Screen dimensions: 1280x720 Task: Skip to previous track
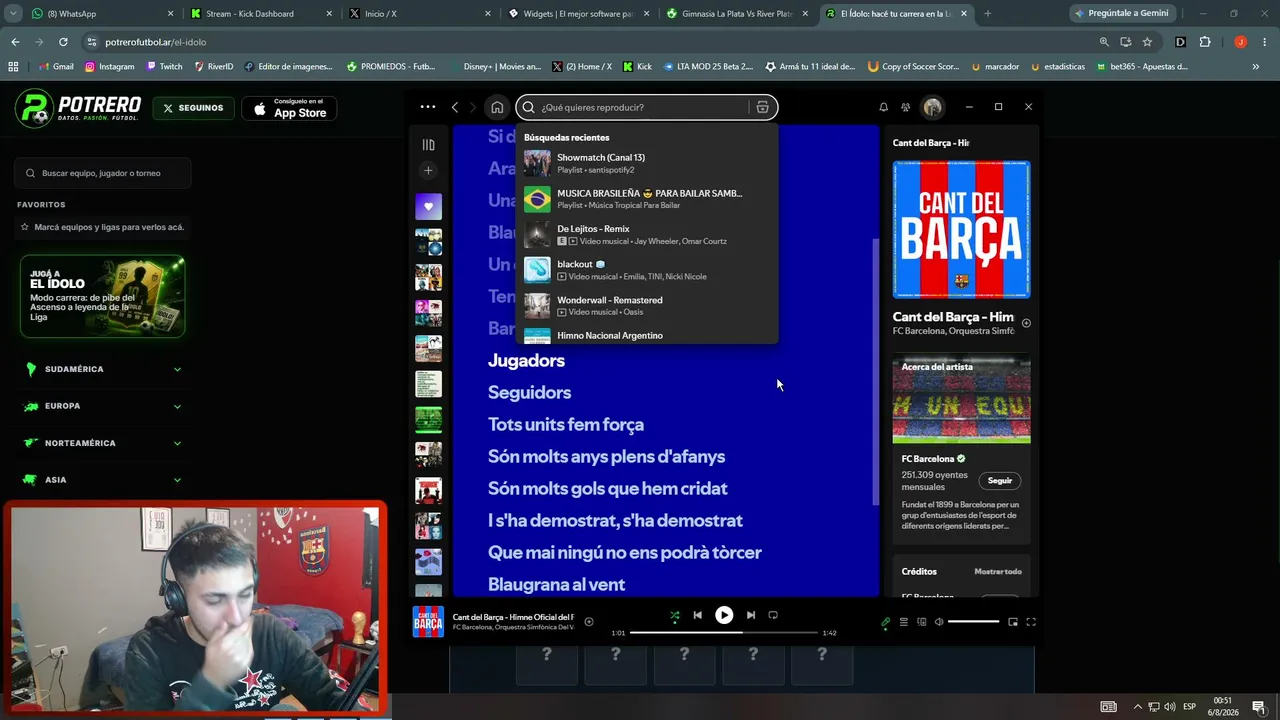click(698, 616)
